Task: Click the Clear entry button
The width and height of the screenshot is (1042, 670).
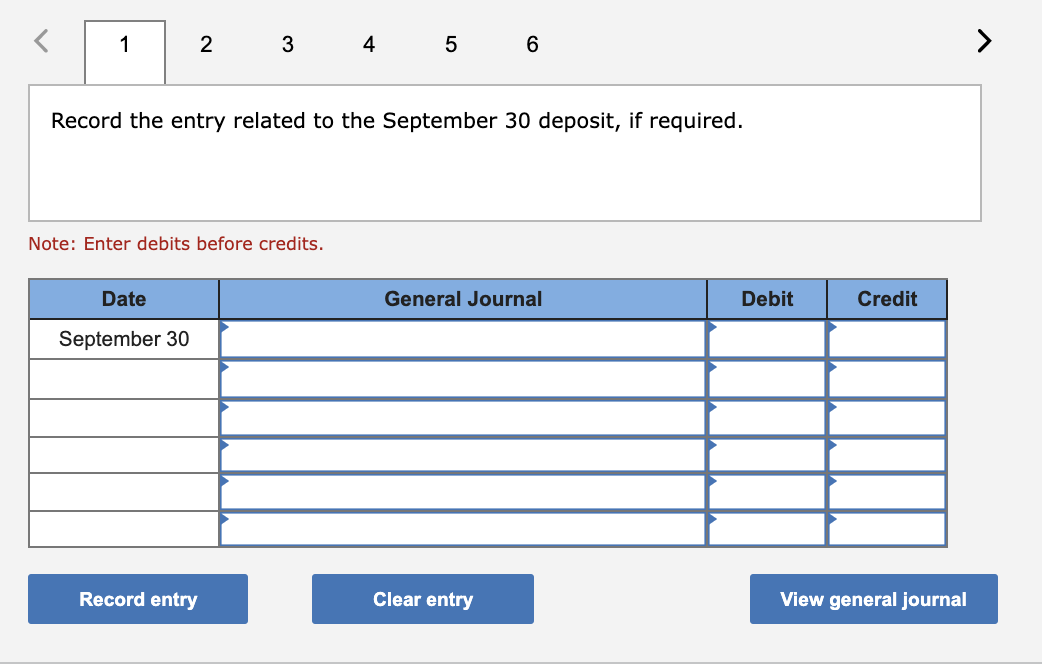Action: (x=422, y=599)
